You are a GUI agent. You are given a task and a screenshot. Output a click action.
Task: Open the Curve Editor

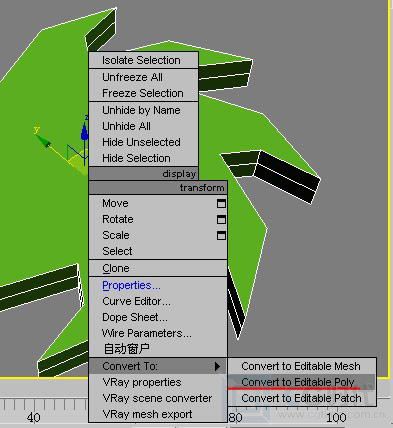(158, 302)
